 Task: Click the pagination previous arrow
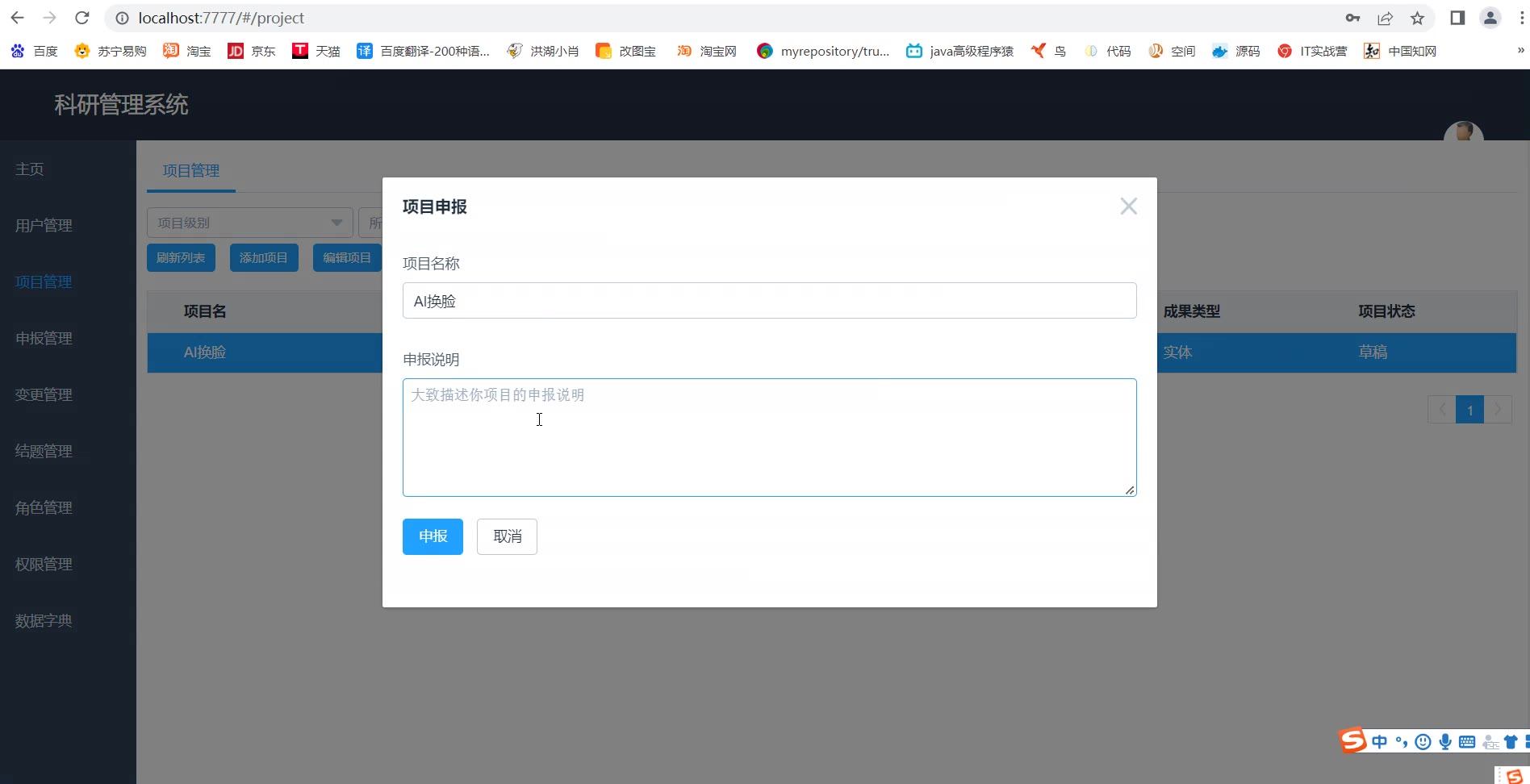(x=1442, y=410)
